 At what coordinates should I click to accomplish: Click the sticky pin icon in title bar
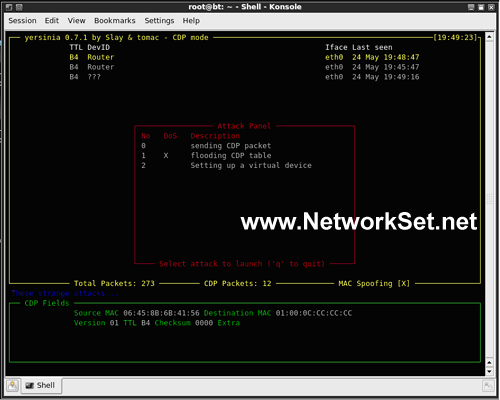[19, 7]
